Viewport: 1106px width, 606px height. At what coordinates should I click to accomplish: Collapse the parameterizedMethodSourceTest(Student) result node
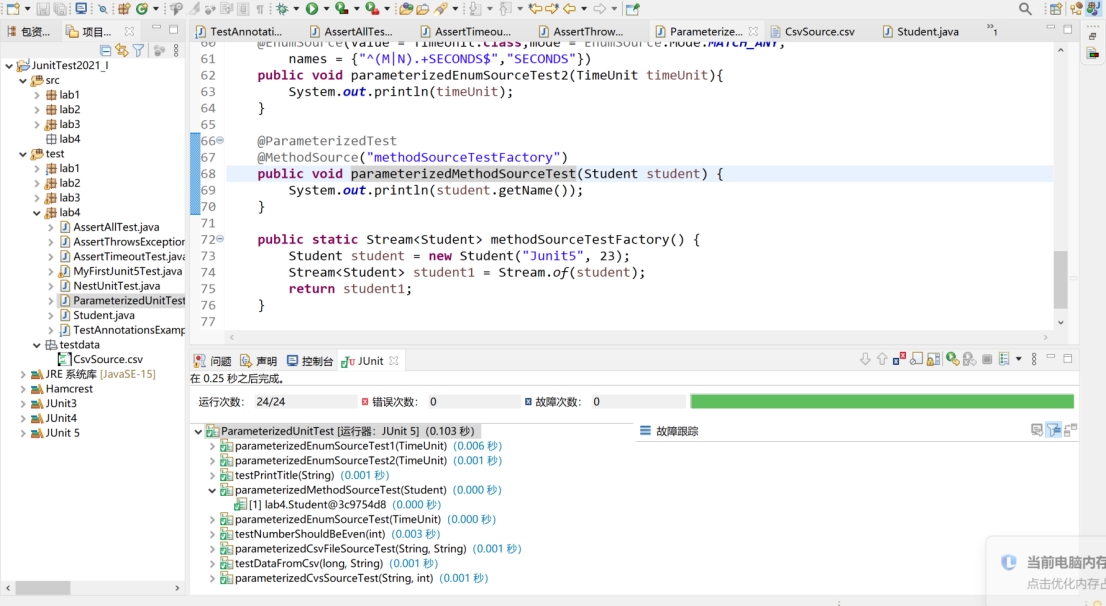(x=210, y=490)
